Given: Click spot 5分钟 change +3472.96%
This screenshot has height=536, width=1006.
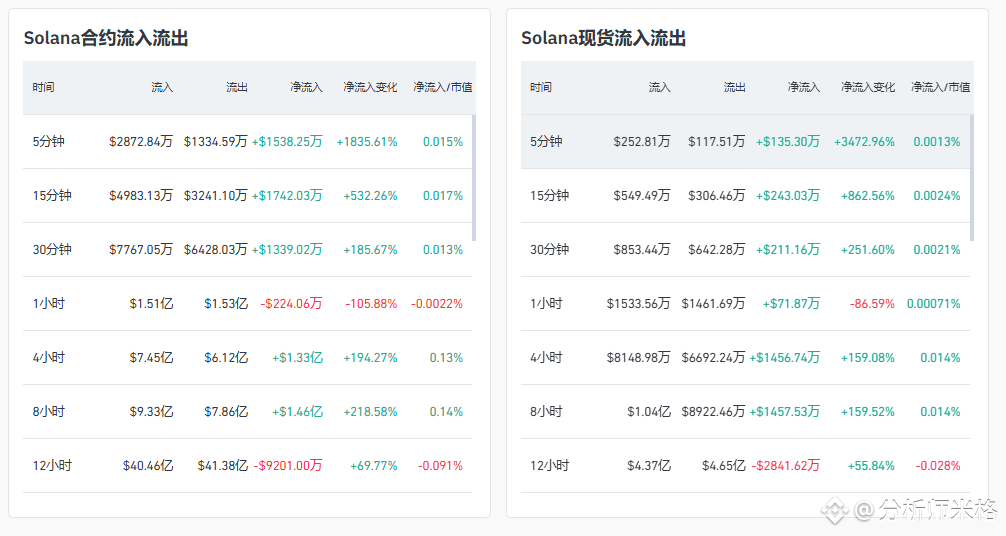Looking at the screenshot, I should 864,142.
